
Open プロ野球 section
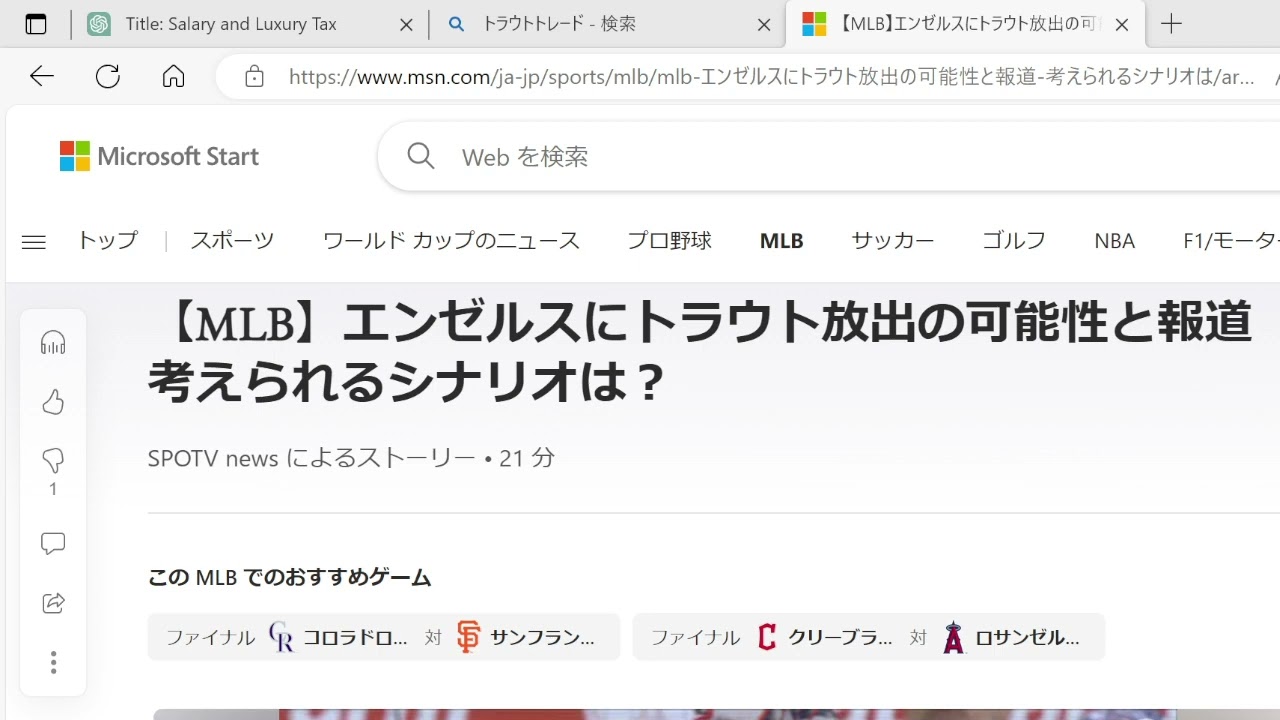[x=670, y=241]
